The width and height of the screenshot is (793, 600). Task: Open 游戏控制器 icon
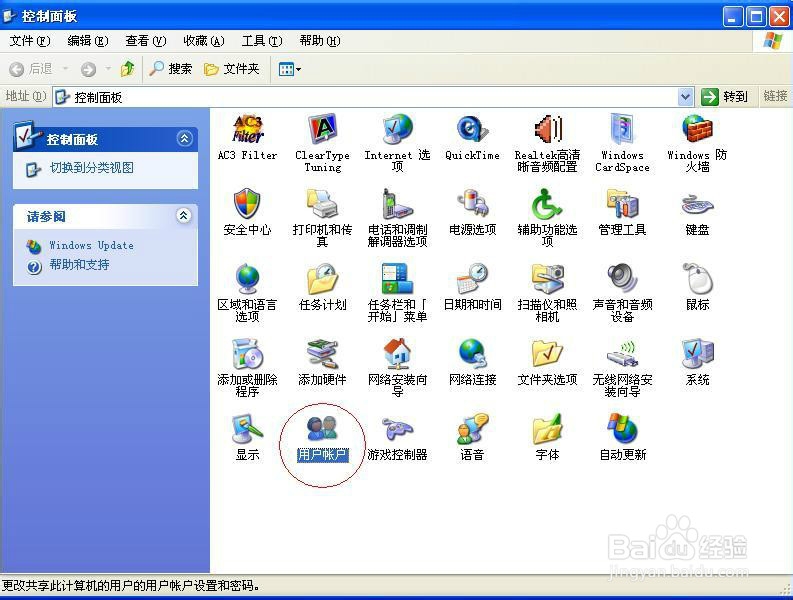pyautogui.click(x=397, y=429)
